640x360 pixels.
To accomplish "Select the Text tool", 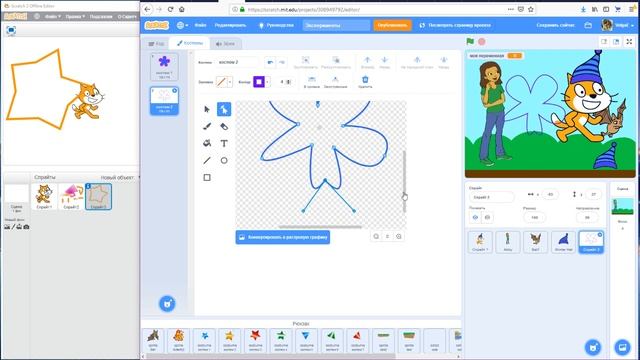I will 224,143.
